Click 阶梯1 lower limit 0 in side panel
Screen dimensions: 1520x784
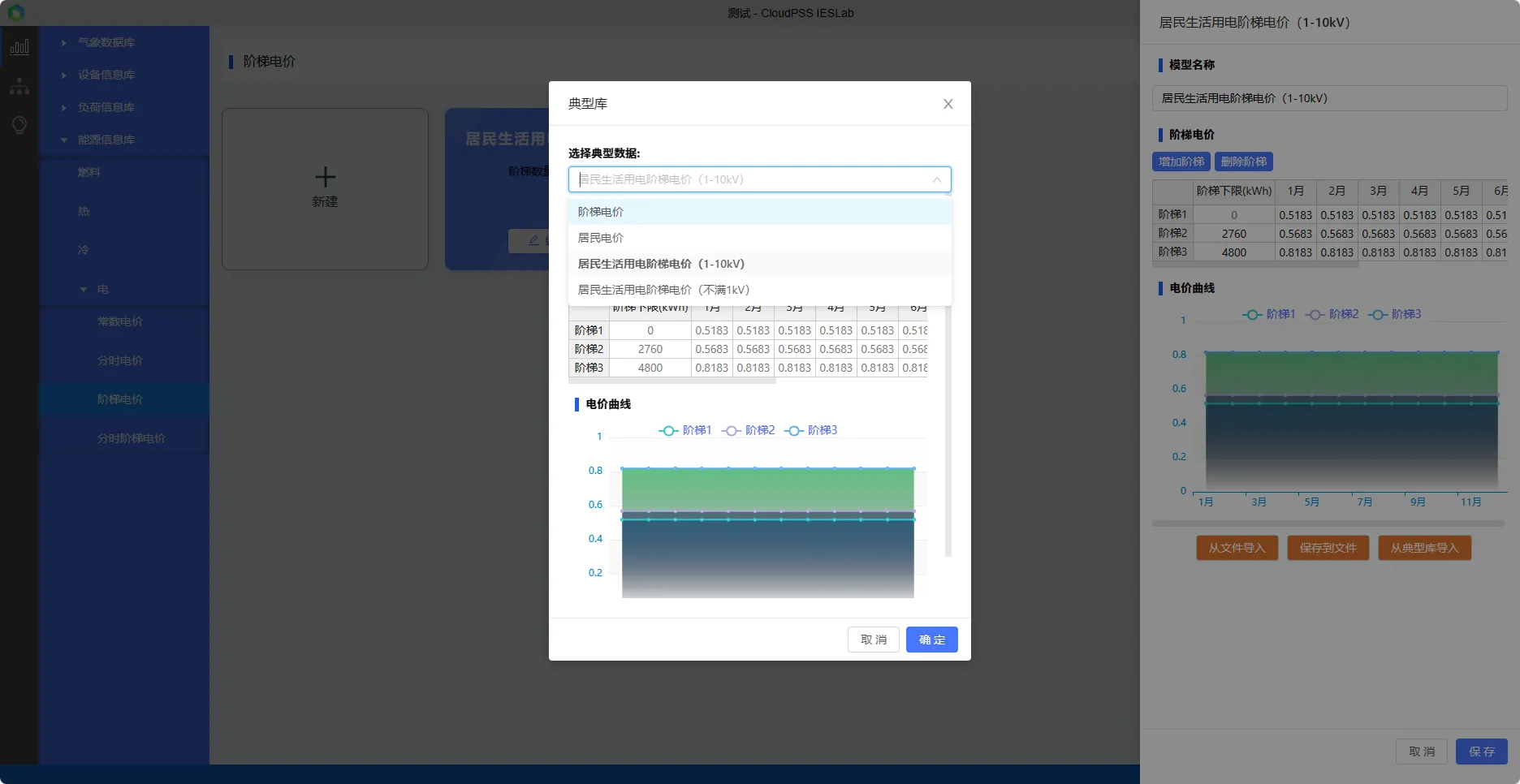1233,215
